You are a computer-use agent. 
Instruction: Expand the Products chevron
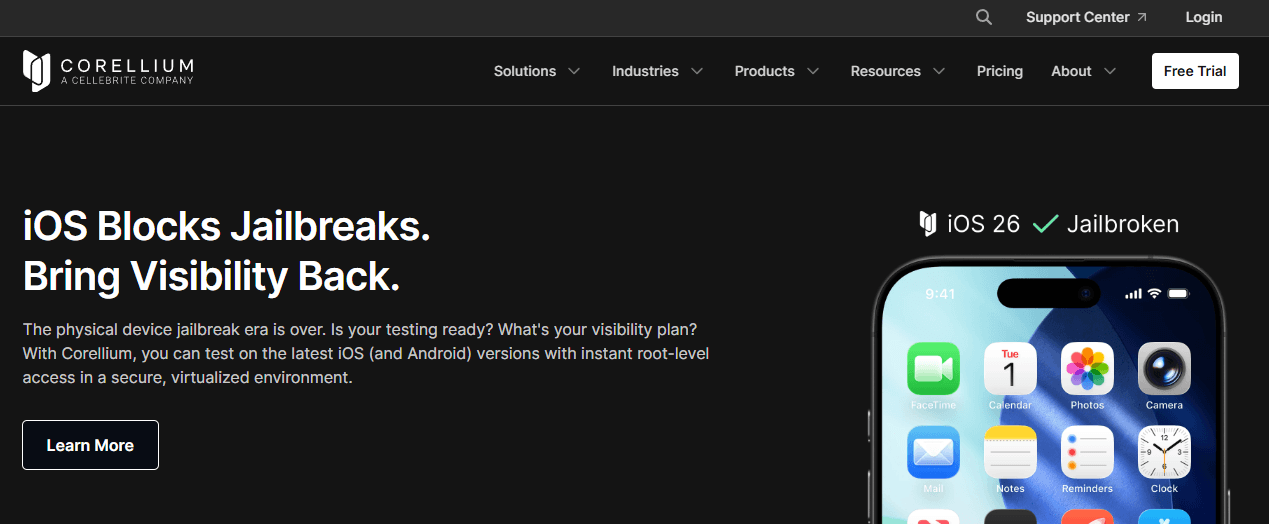point(813,71)
